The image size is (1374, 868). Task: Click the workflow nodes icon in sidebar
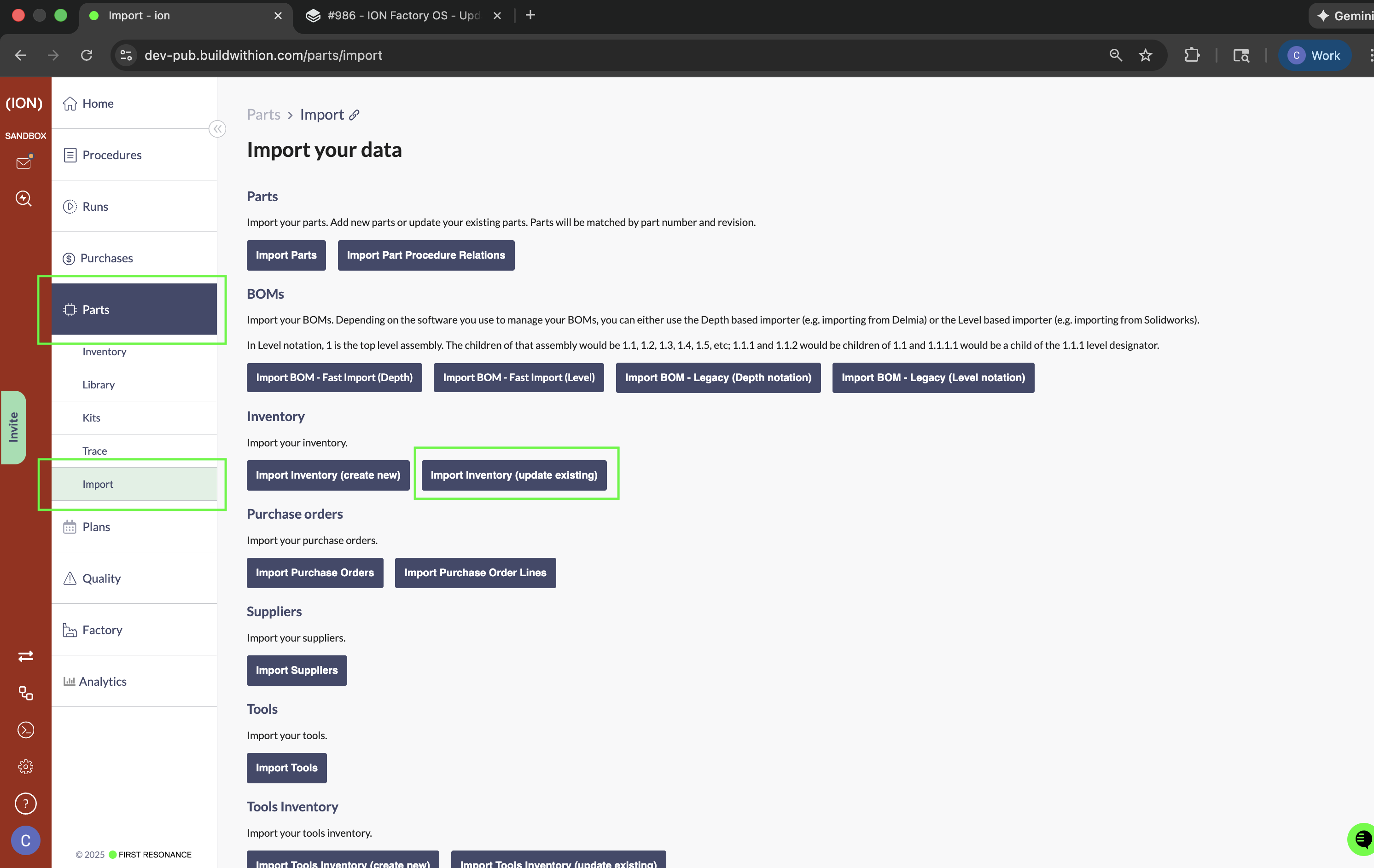point(26,693)
